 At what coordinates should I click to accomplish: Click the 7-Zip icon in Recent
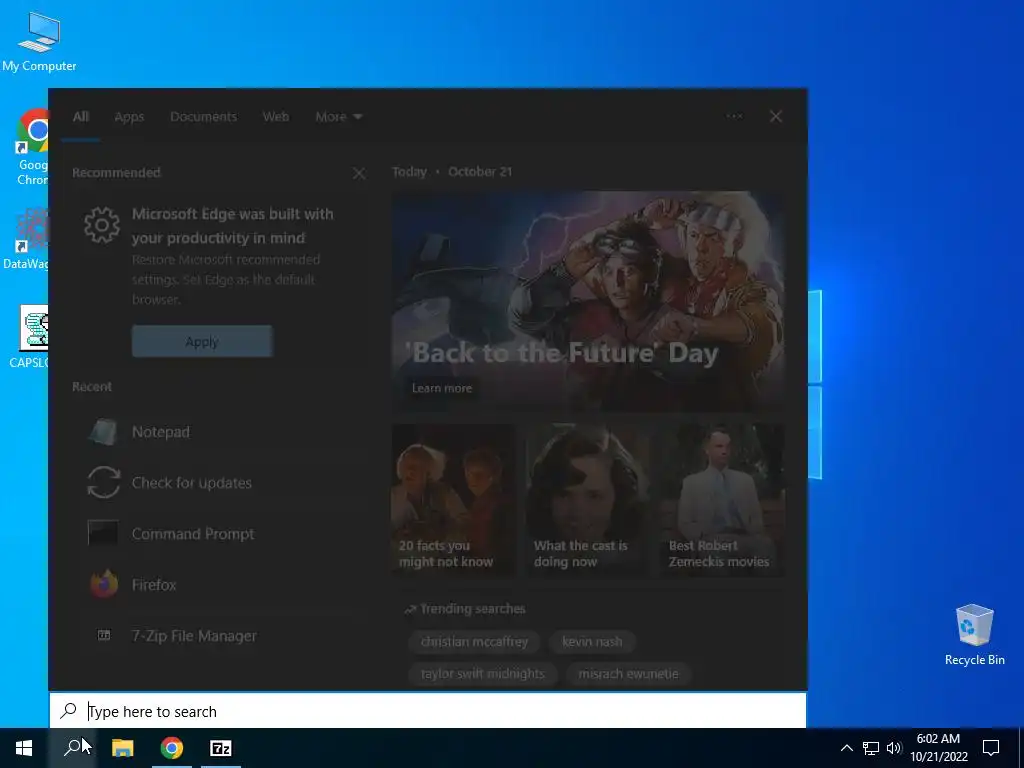pyautogui.click(x=104, y=635)
